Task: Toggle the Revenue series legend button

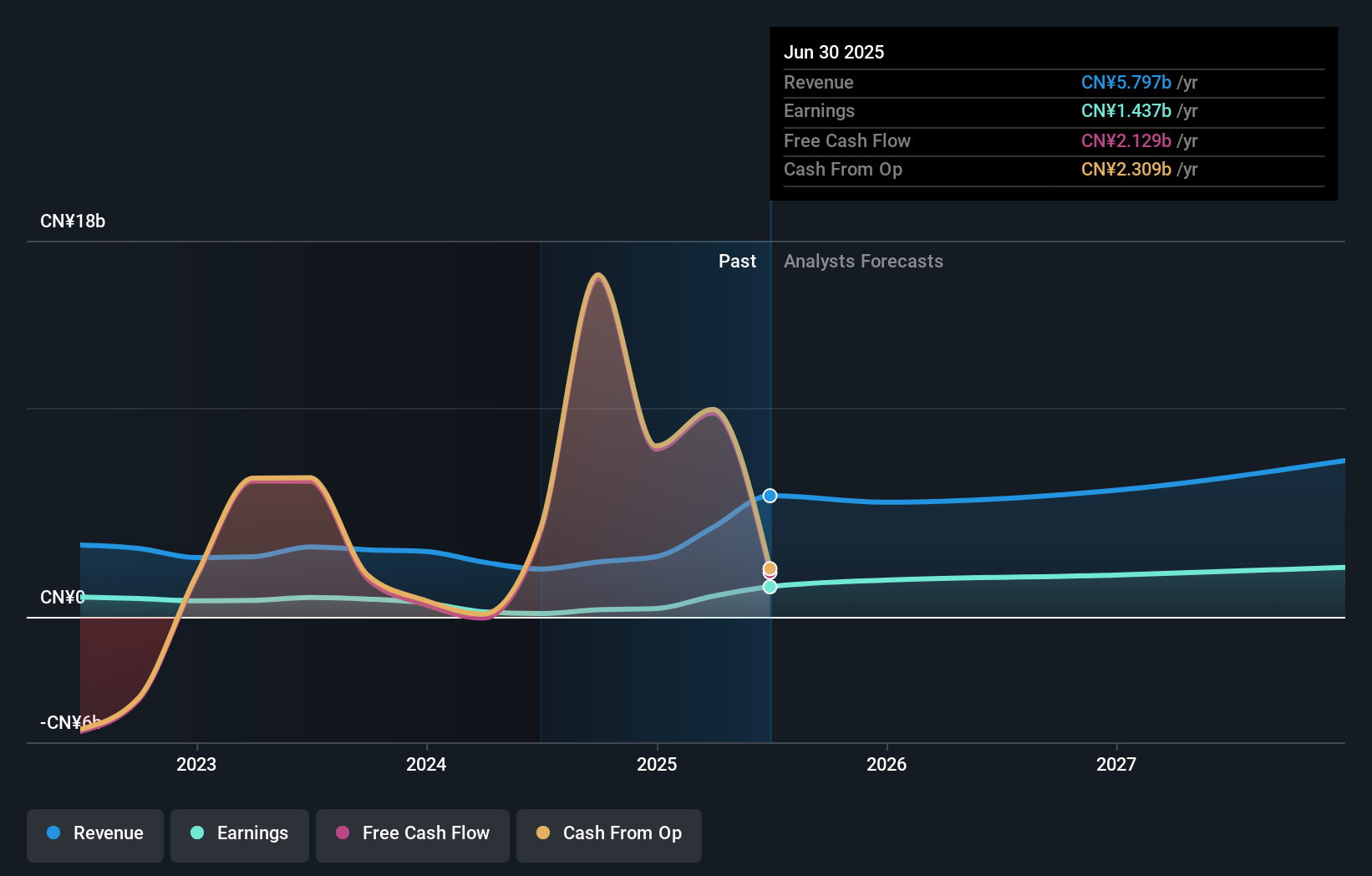Action: 95,835
